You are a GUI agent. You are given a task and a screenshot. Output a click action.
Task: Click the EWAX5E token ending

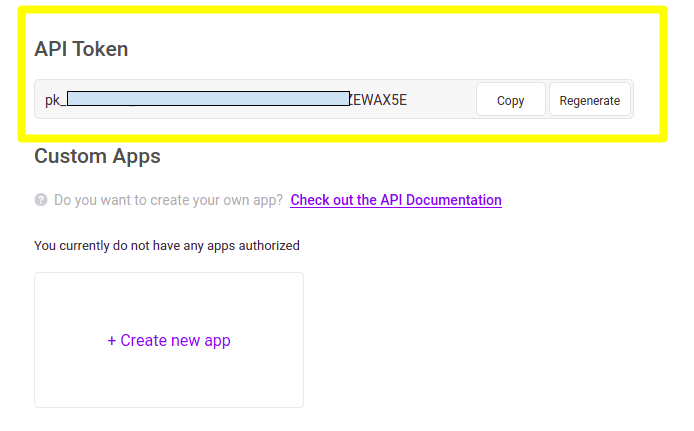pos(379,100)
